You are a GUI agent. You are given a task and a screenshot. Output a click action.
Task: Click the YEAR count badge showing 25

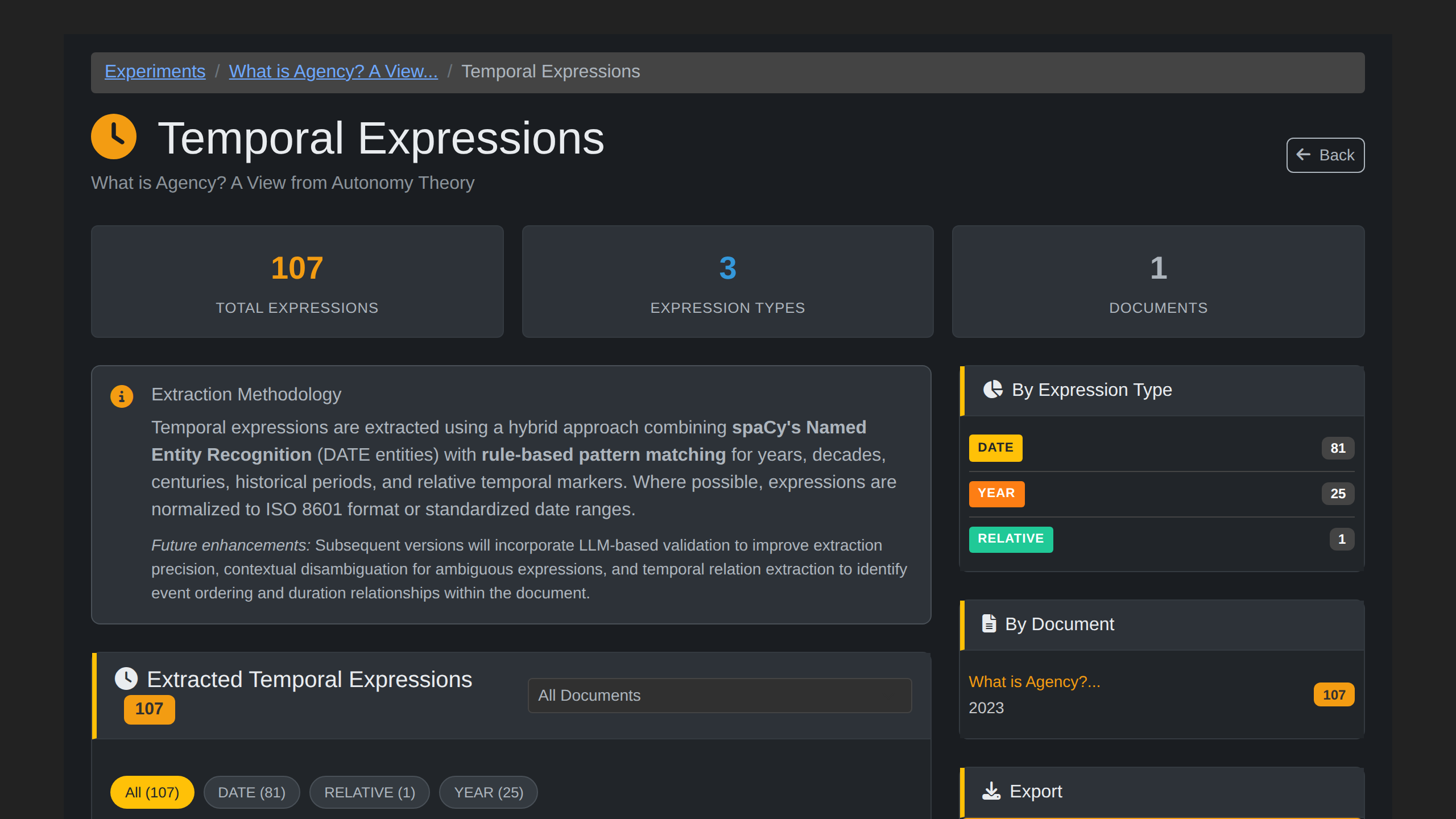[1338, 494]
